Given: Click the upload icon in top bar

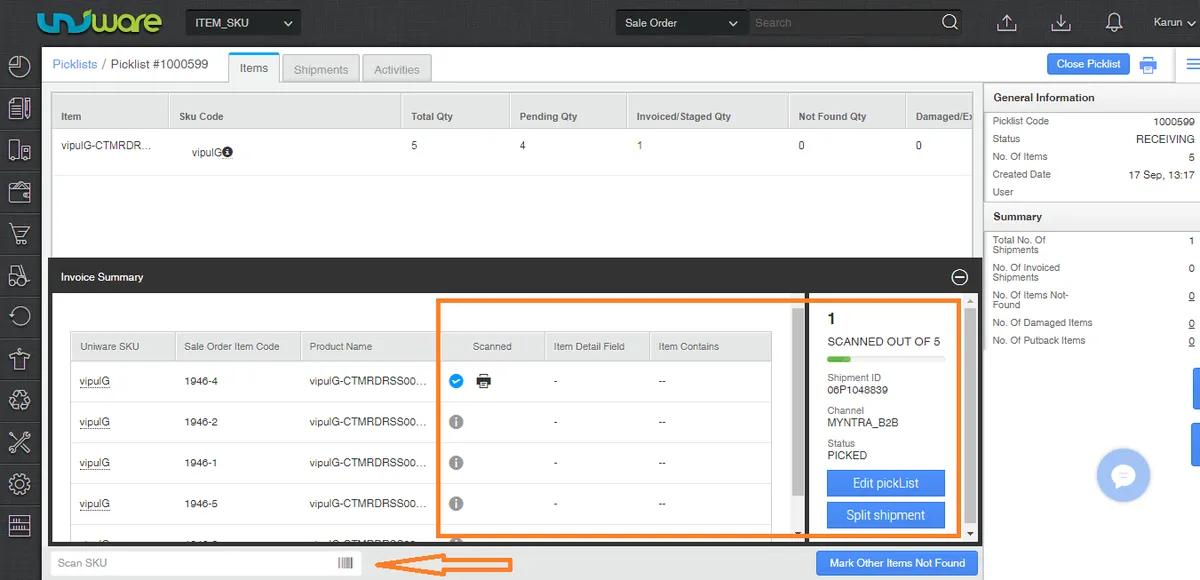Looking at the screenshot, I should coord(1007,23).
